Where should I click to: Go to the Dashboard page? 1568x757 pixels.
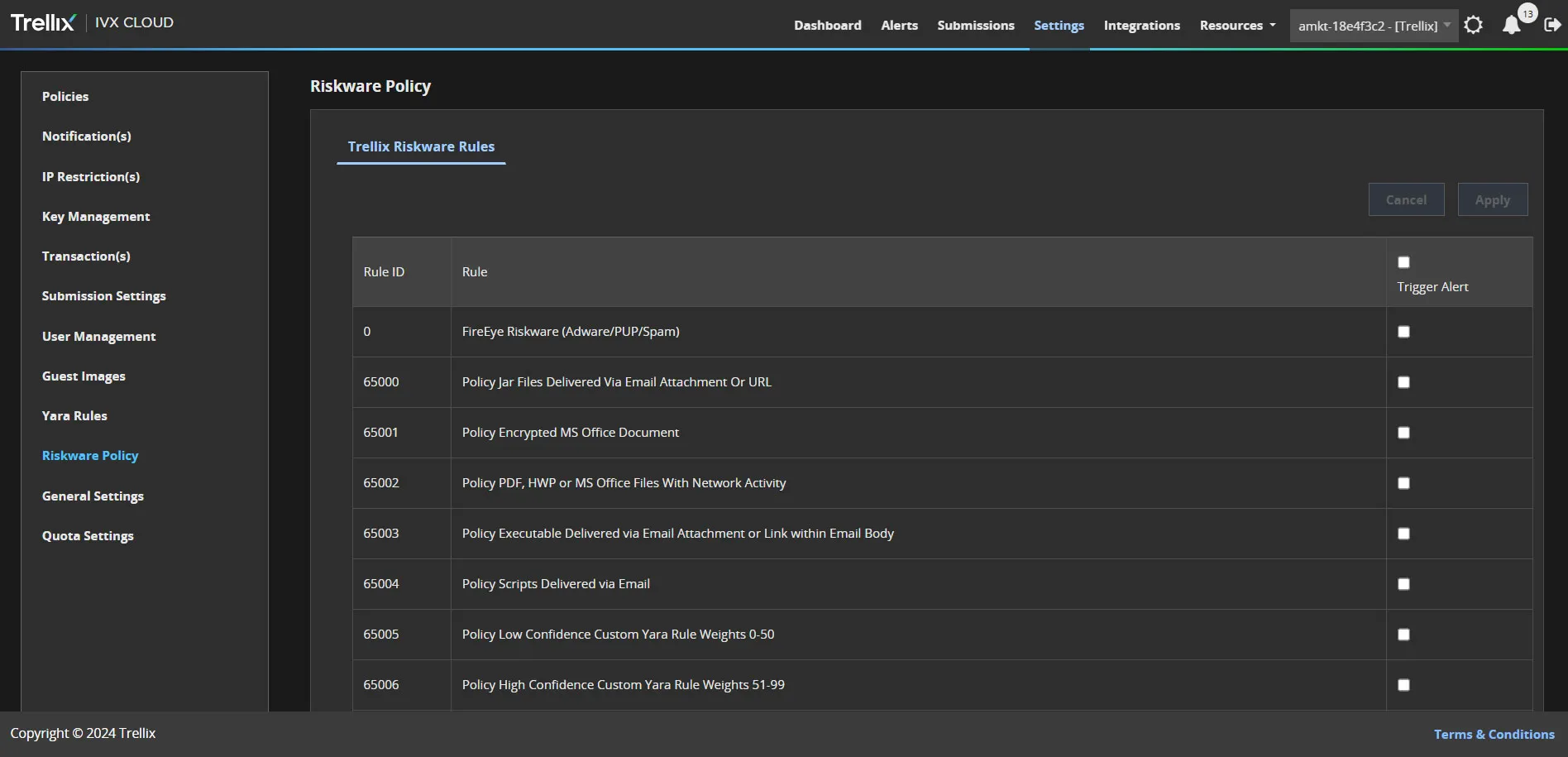(x=827, y=26)
